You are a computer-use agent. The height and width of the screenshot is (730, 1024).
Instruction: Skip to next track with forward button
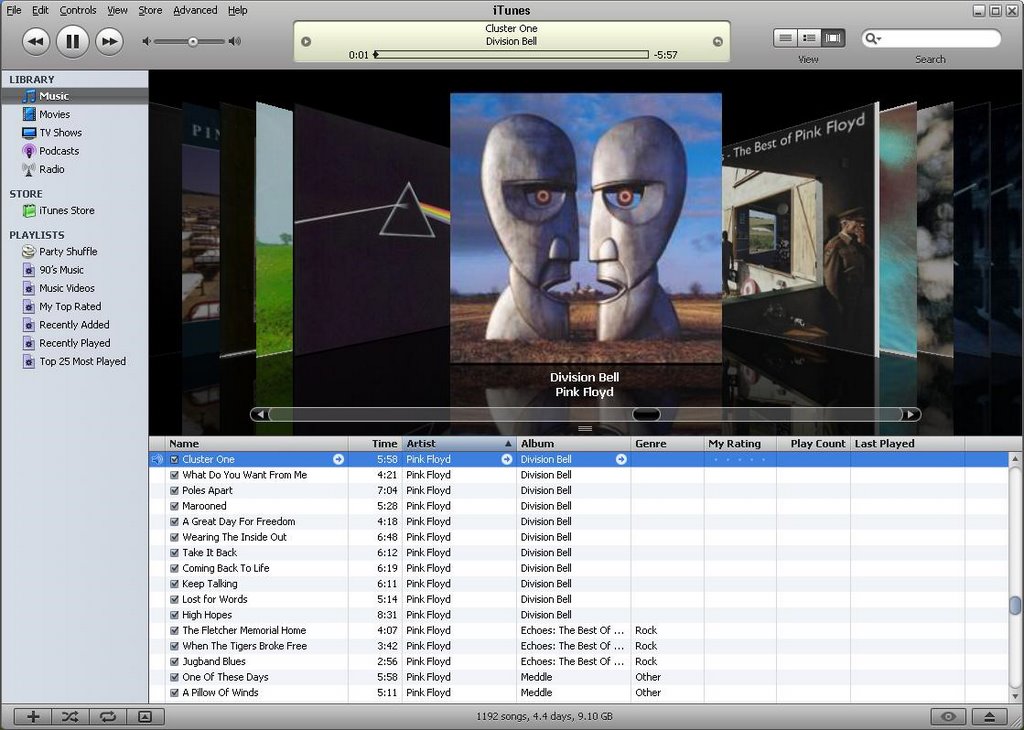109,42
